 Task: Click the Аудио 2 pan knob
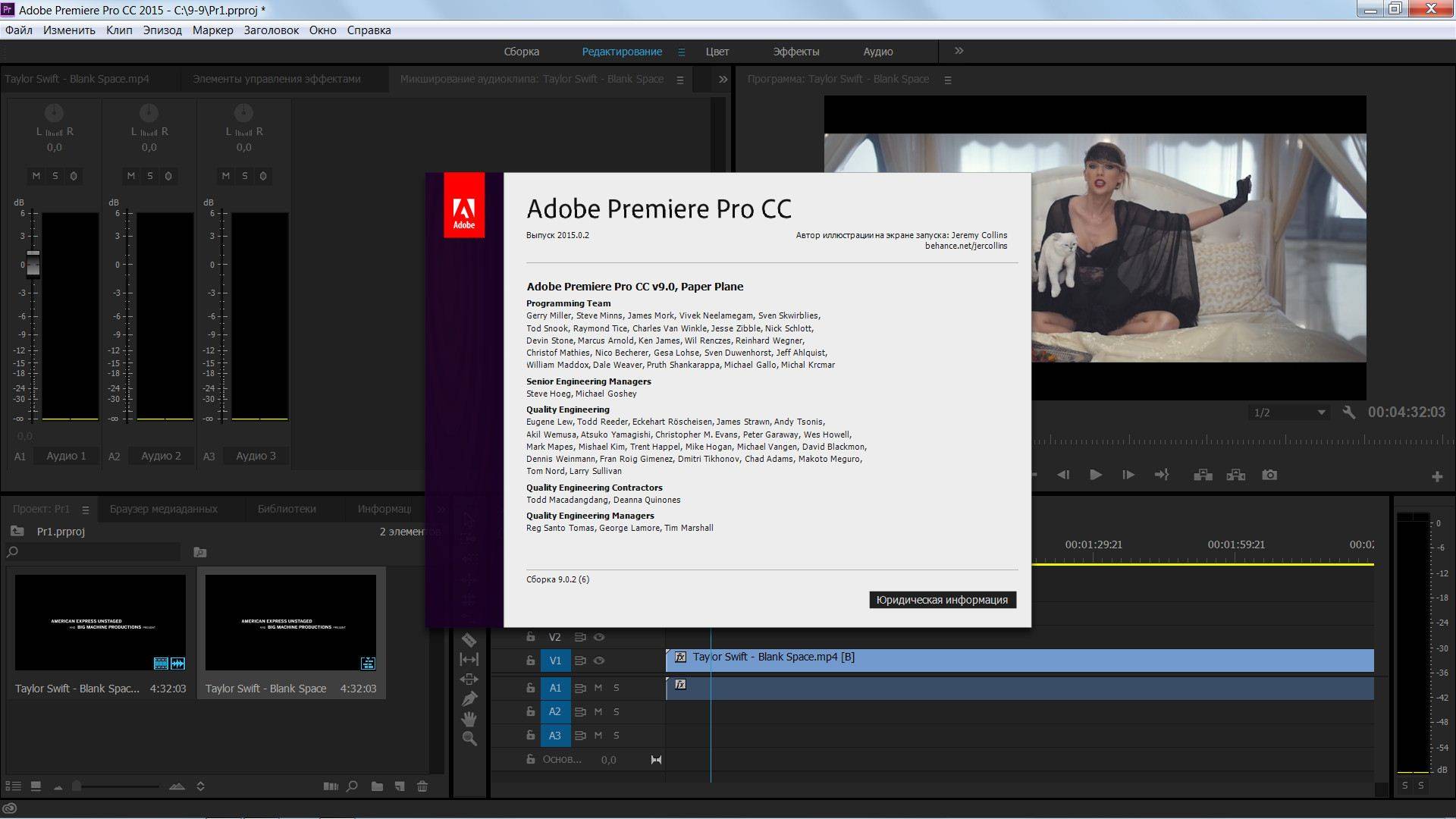click(149, 113)
